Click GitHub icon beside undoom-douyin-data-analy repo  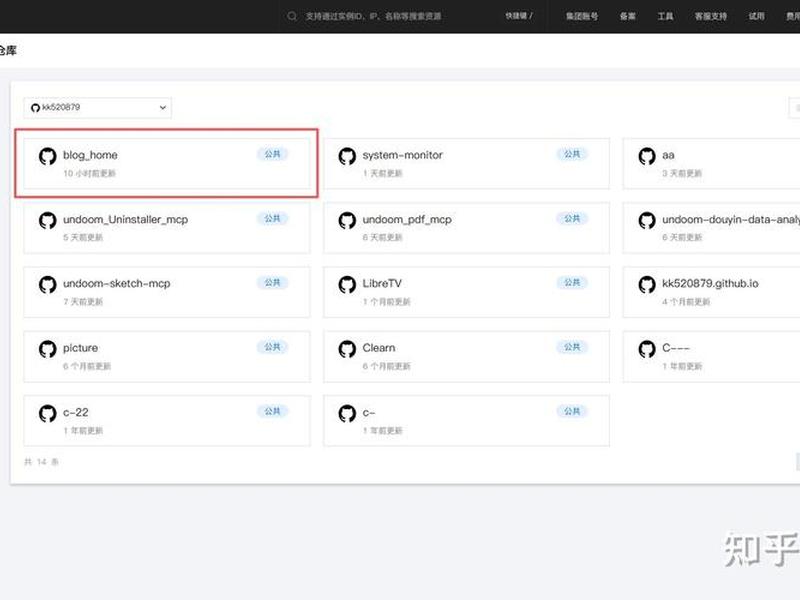pyautogui.click(x=647, y=220)
